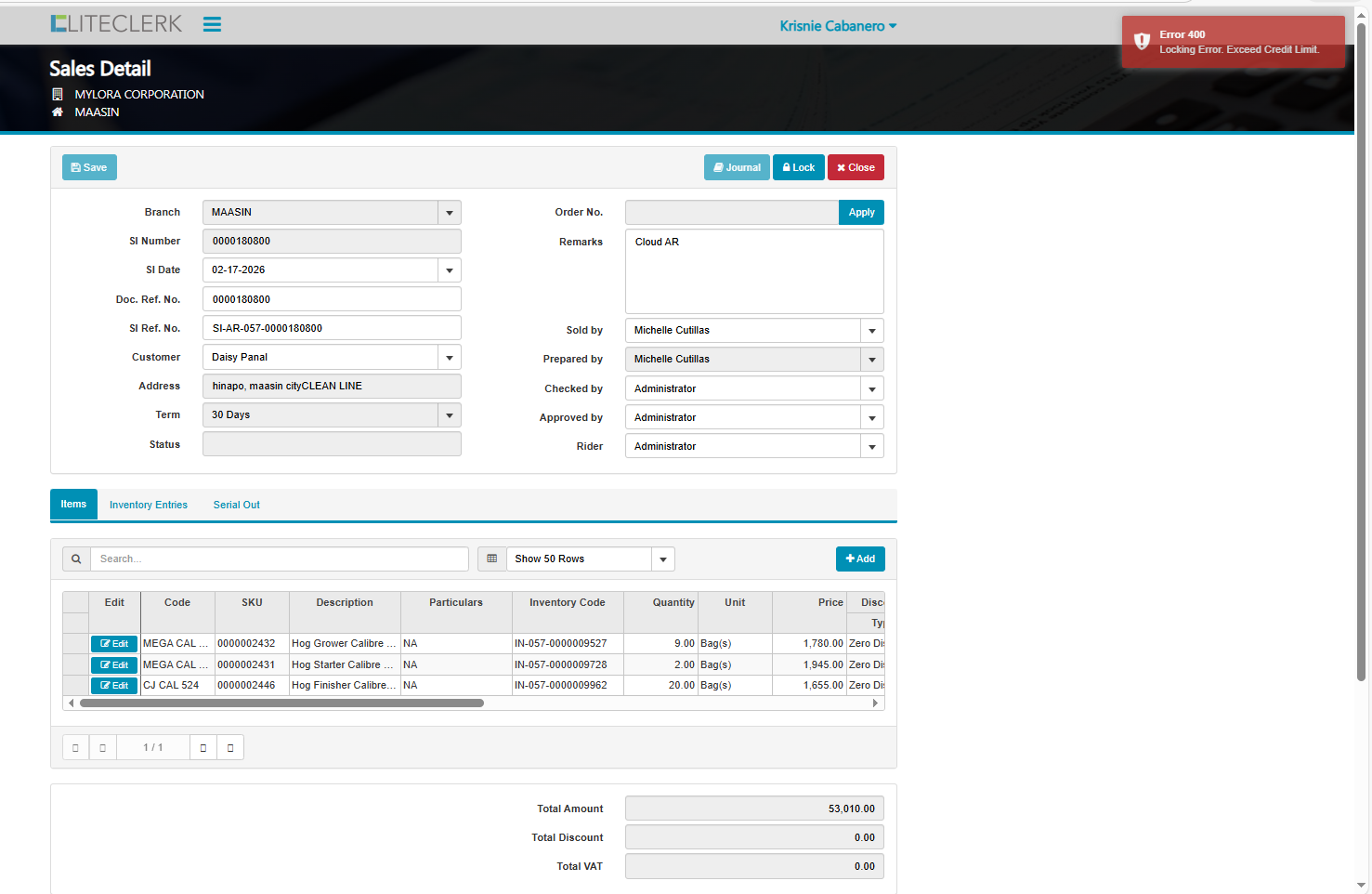This screenshot has height=894, width=1372.
Task: Click the Error 400 shield icon
Action: pos(1142,42)
